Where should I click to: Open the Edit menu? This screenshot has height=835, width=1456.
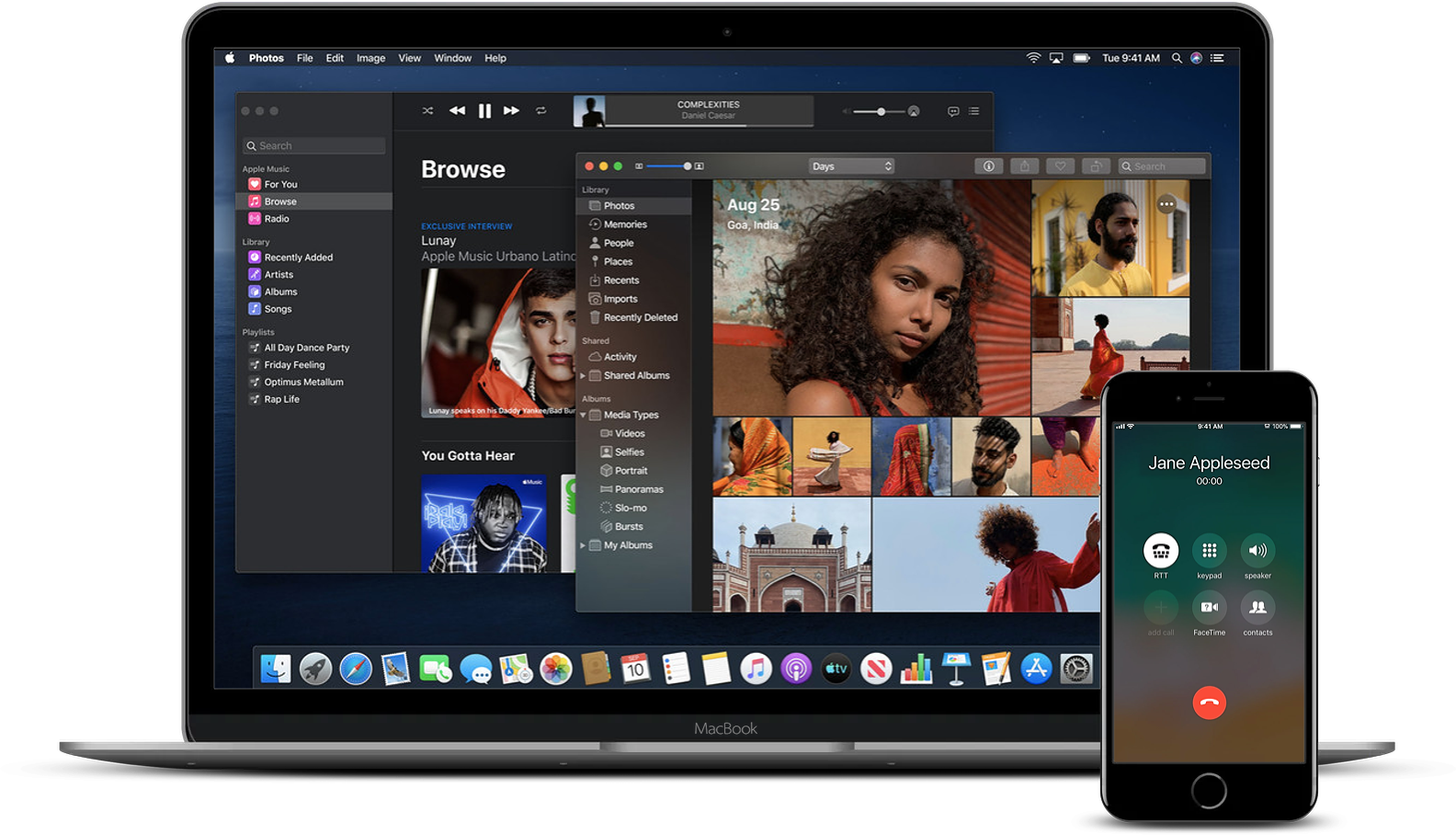pos(335,58)
